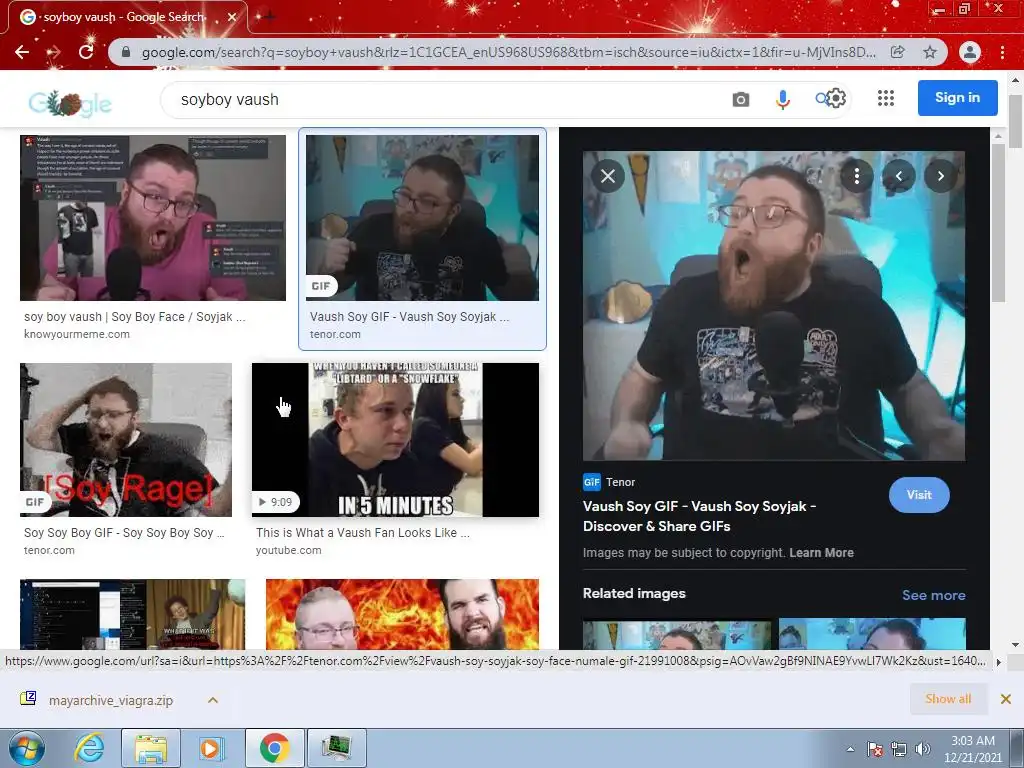The width and height of the screenshot is (1024, 768).
Task: Open the Chrome three-dot menu
Action: [x=1002, y=52]
